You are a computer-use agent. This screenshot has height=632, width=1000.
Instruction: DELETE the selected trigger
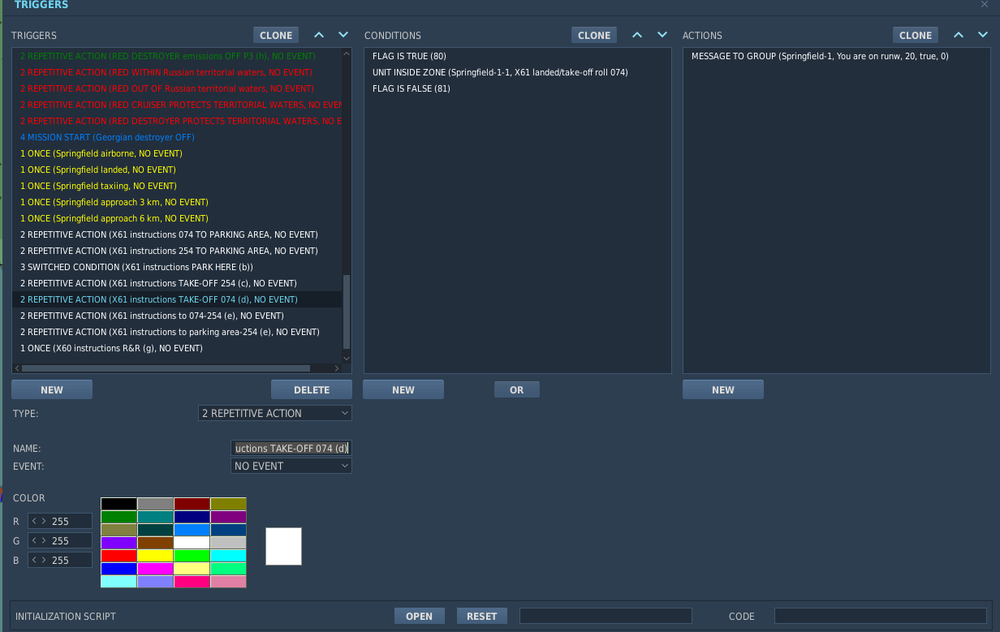312,388
